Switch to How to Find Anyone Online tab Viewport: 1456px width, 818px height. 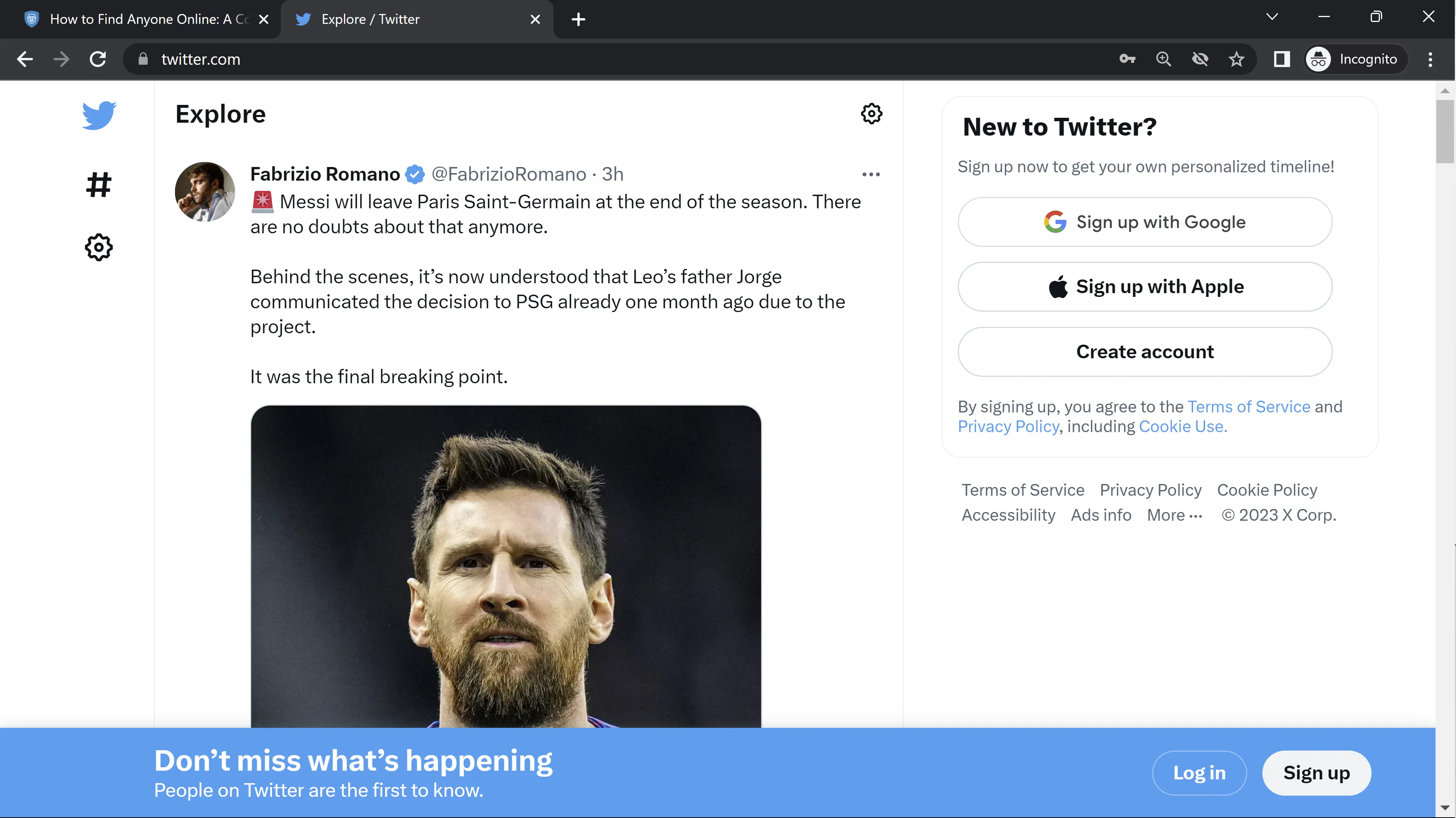click(148, 19)
